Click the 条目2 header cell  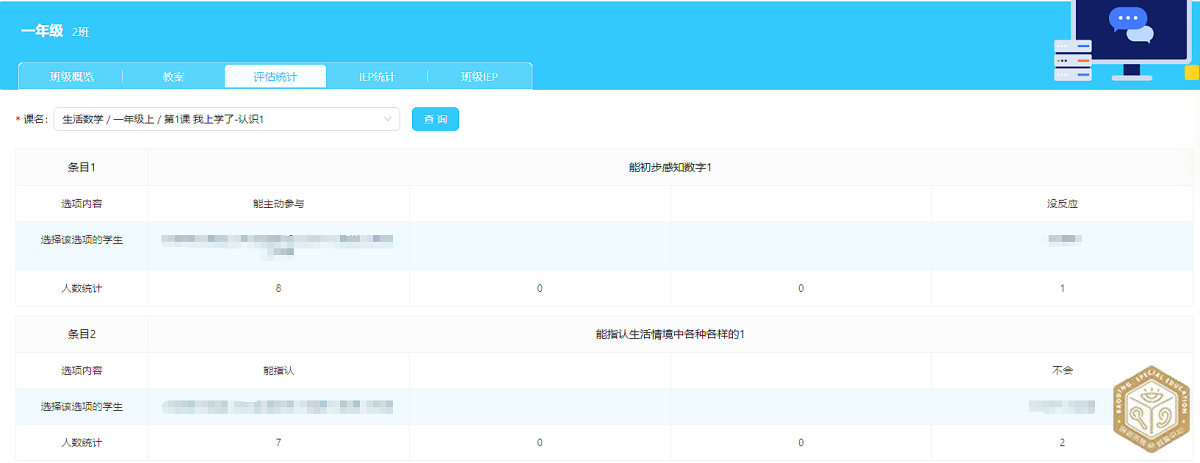(81, 334)
